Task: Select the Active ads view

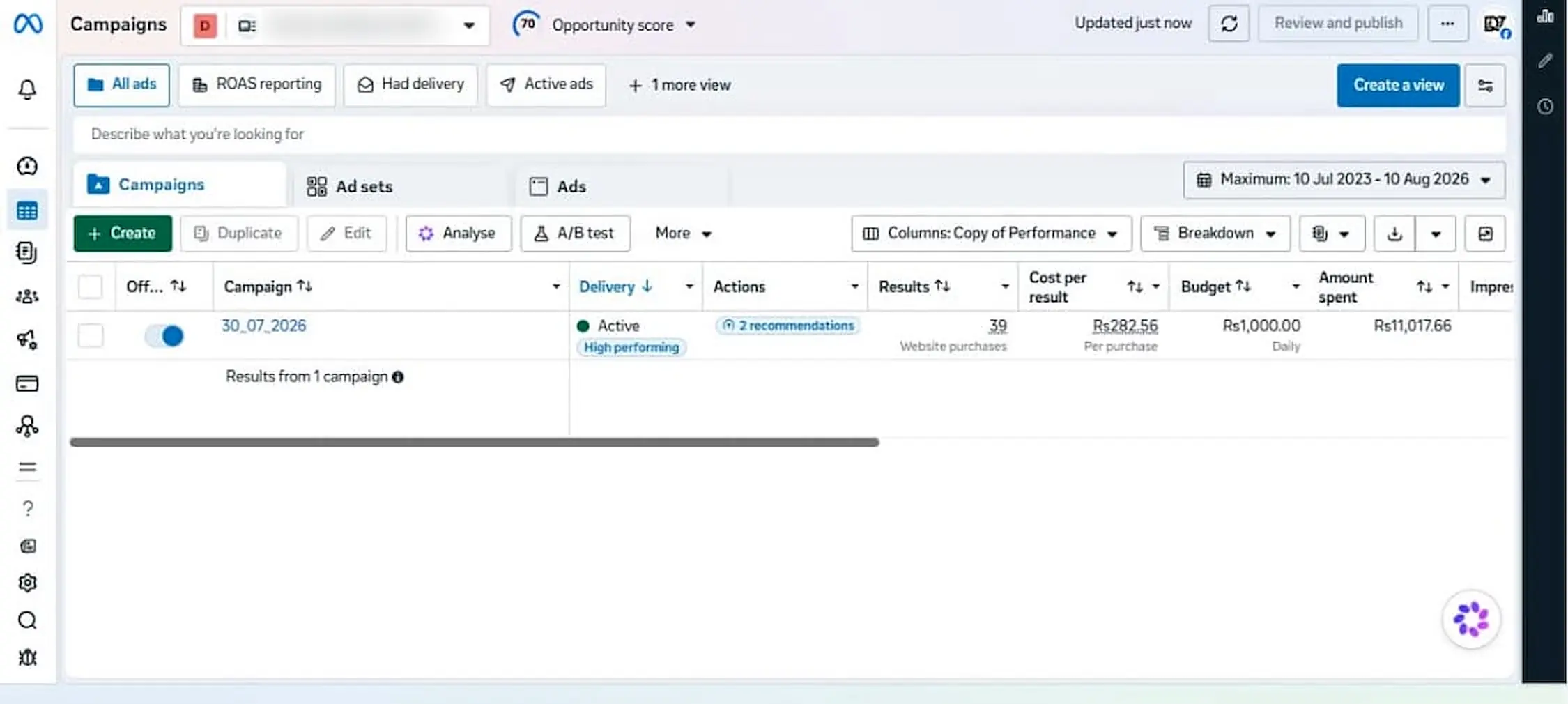Action: (x=546, y=85)
